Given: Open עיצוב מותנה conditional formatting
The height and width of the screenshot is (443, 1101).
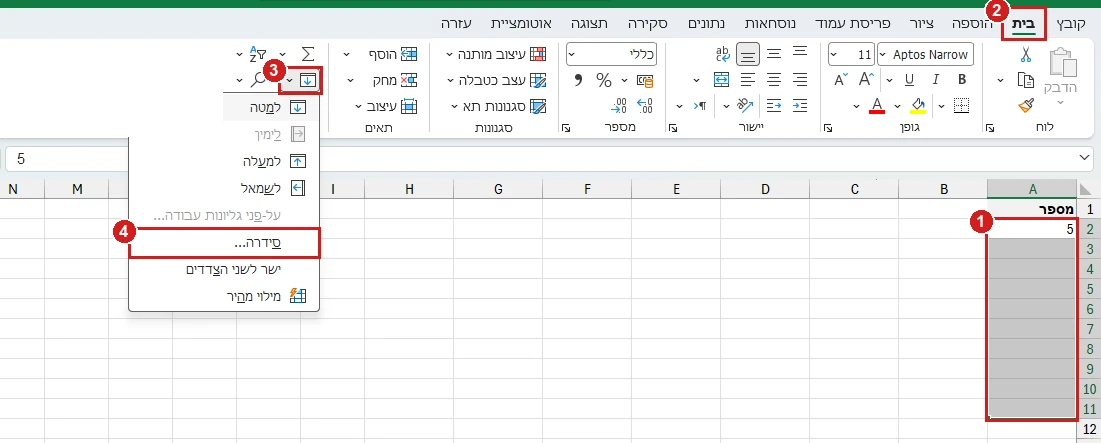Looking at the screenshot, I should click(497, 55).
